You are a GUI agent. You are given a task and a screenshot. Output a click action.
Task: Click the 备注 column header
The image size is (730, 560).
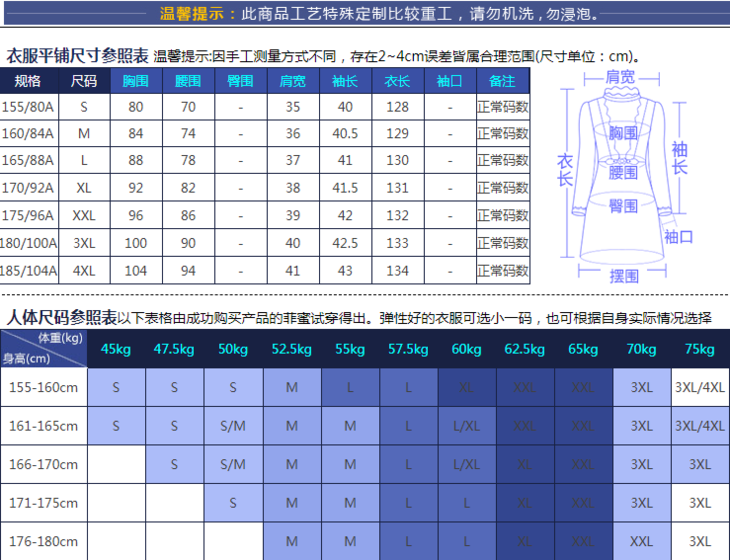tap(502, 81)
